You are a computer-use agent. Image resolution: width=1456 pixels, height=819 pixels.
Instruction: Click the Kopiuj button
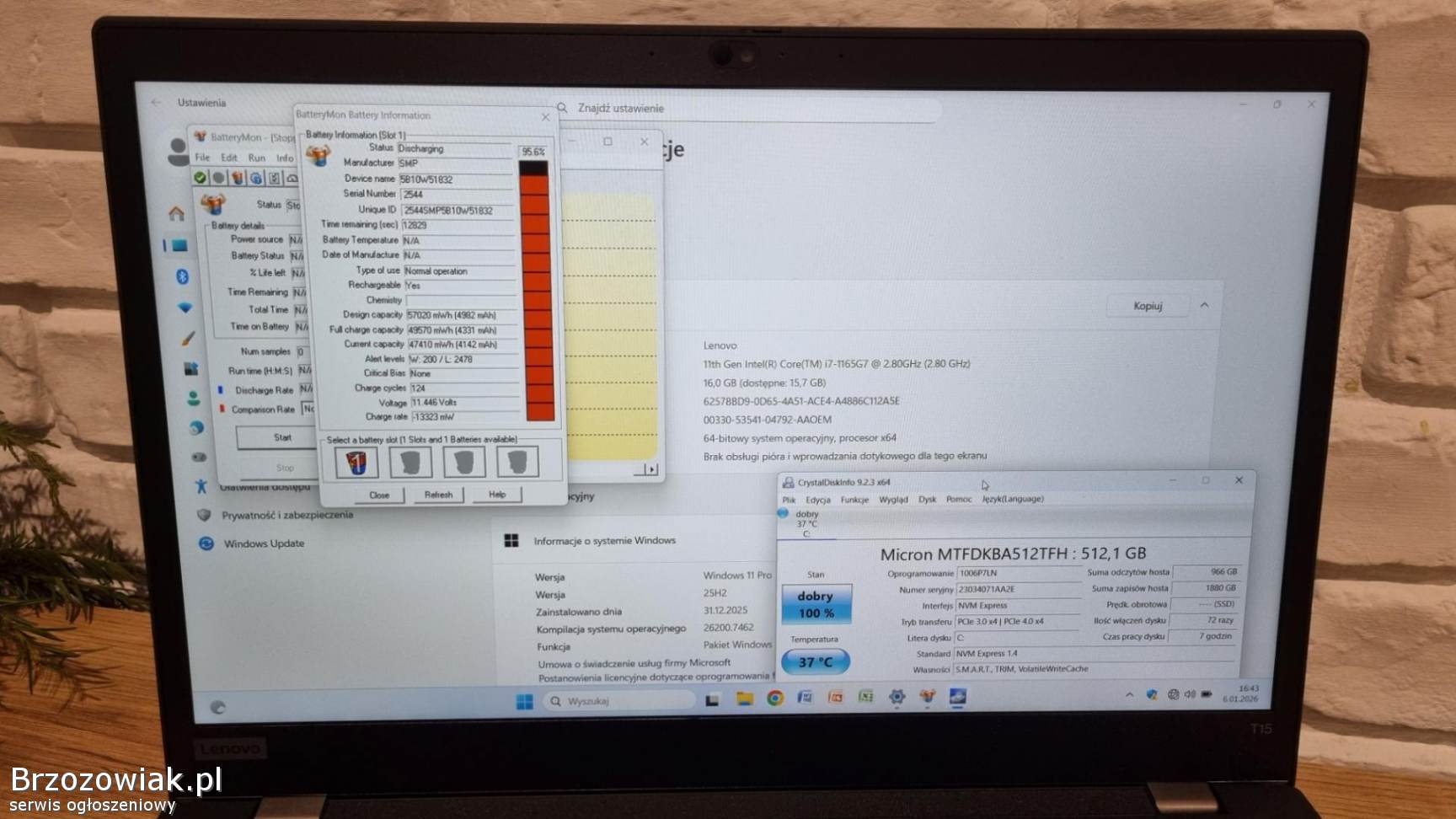tap(1148, 306)
